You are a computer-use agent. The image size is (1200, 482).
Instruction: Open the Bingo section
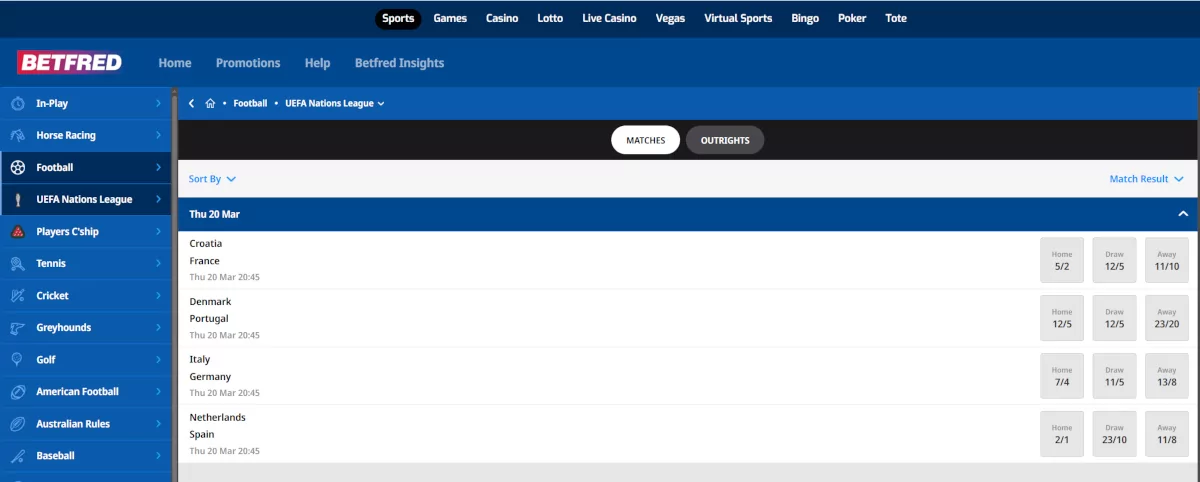tap(805, 18)
